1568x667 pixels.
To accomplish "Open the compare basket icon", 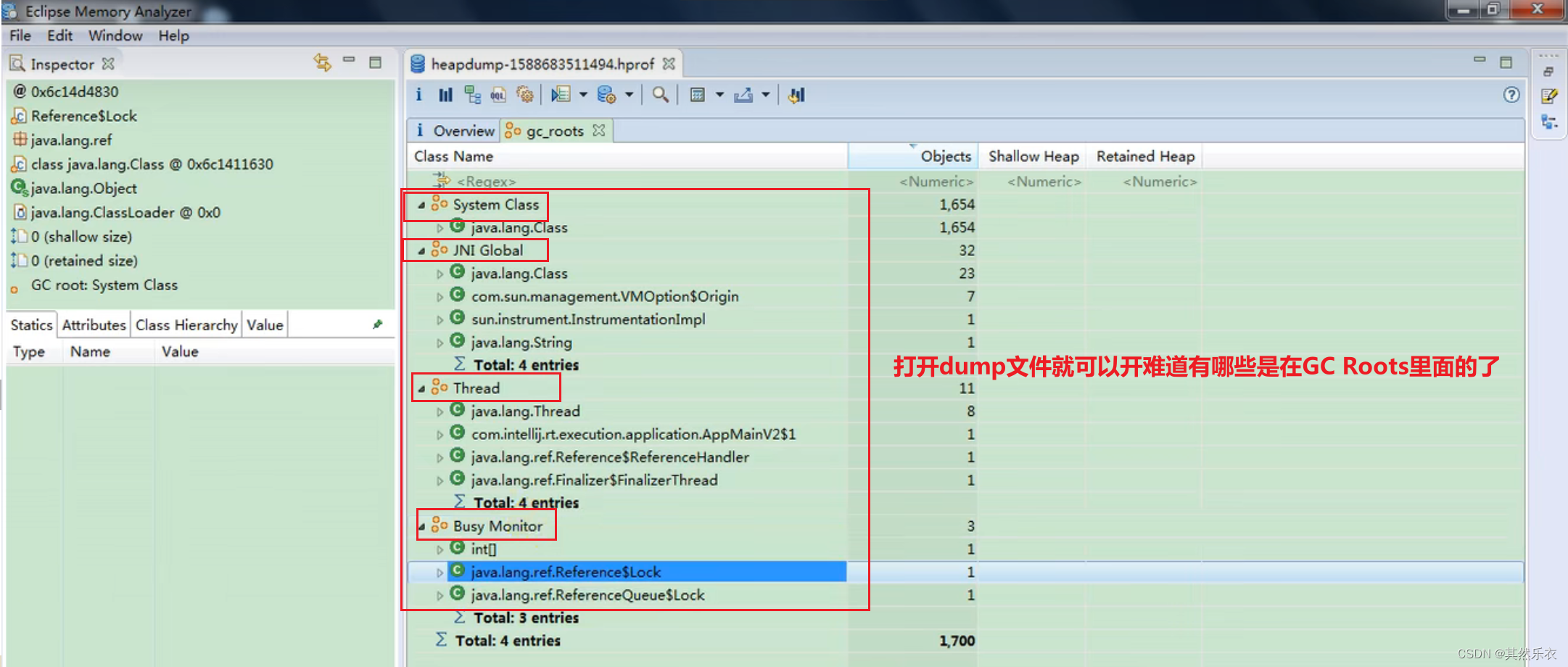I will (x=796, y=94).
